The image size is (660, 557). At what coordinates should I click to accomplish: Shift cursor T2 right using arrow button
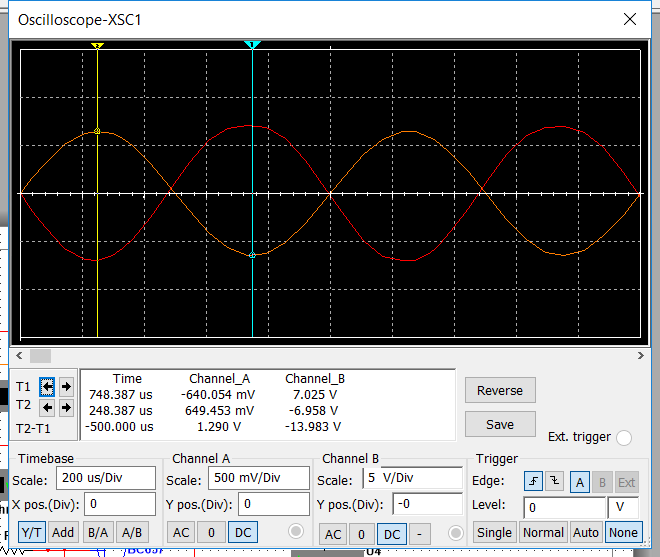pos(66,407)
